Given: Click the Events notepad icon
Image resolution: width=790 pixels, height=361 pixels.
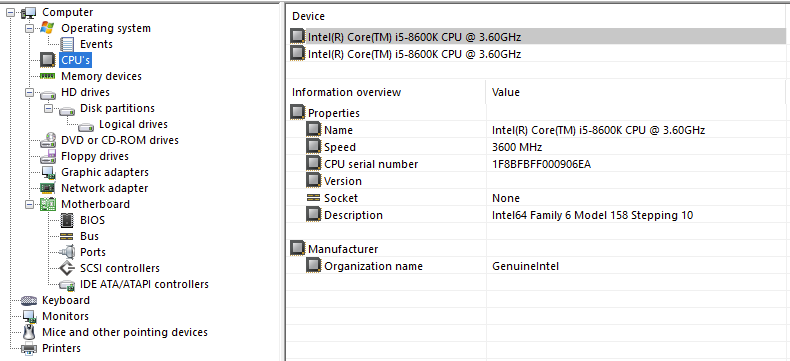Looking at the screenshot, I should pos(67,44).
